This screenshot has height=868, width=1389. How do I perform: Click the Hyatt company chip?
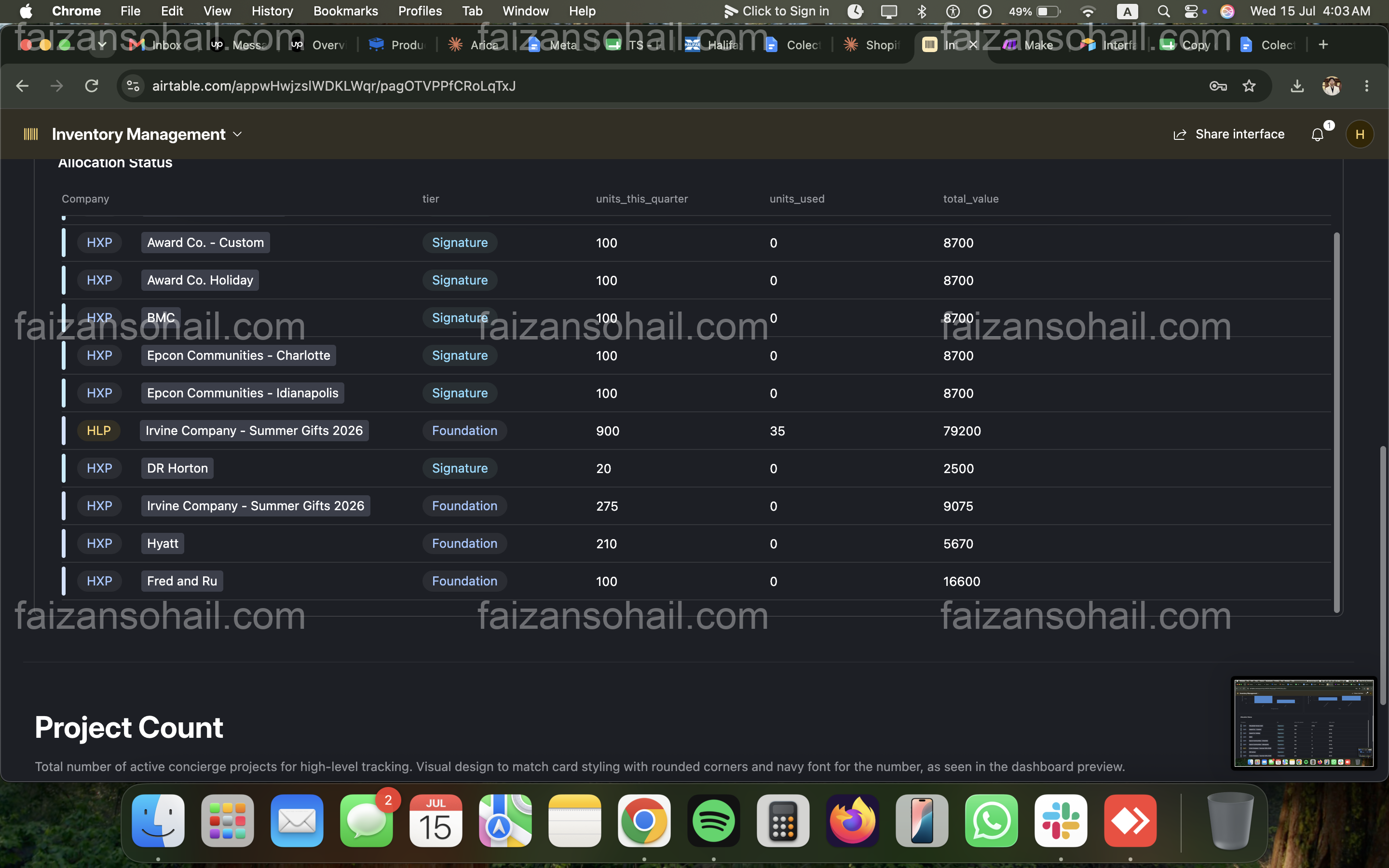click(x=163, y=543)
